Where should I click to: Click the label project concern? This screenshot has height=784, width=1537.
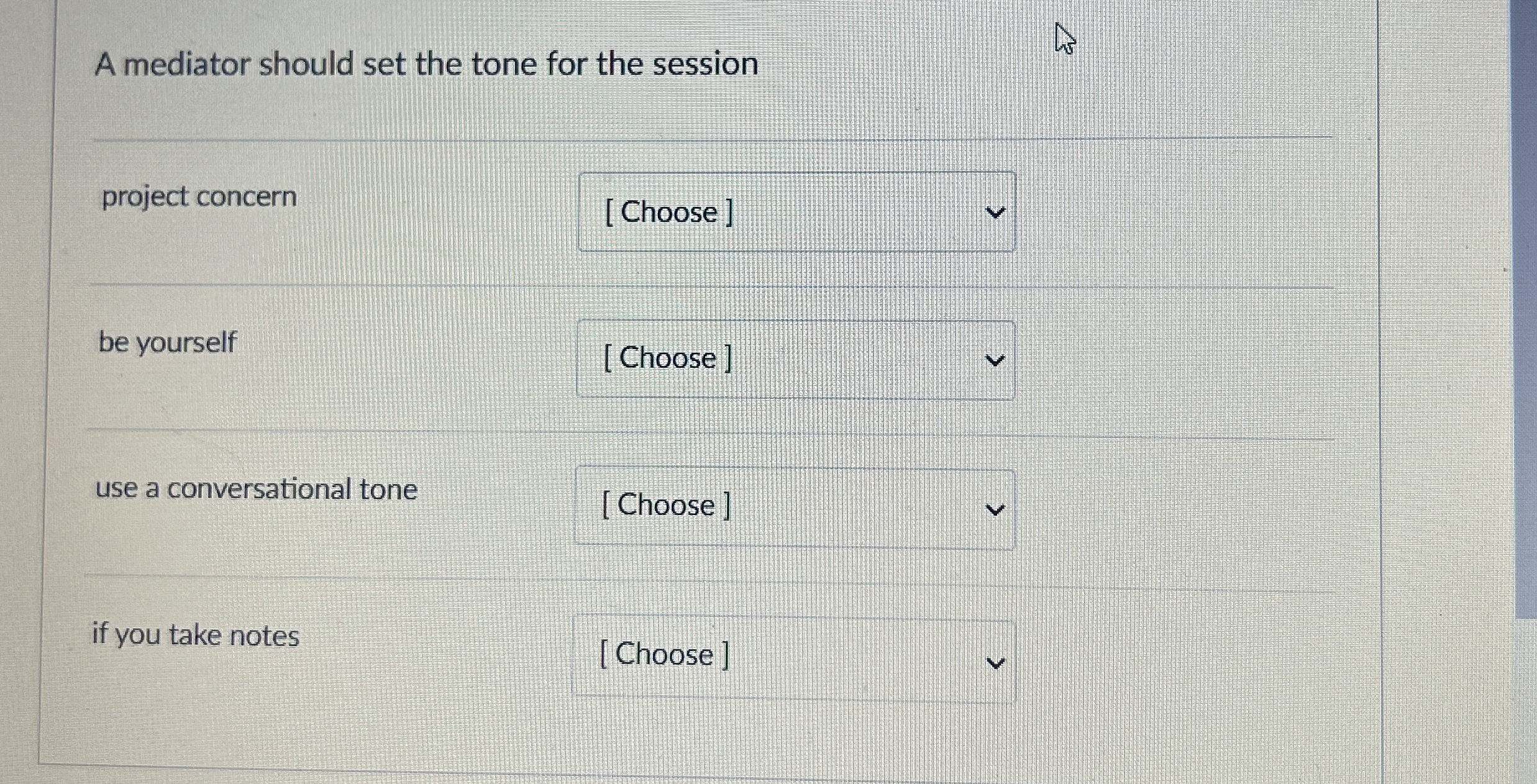tap(198, 196)
